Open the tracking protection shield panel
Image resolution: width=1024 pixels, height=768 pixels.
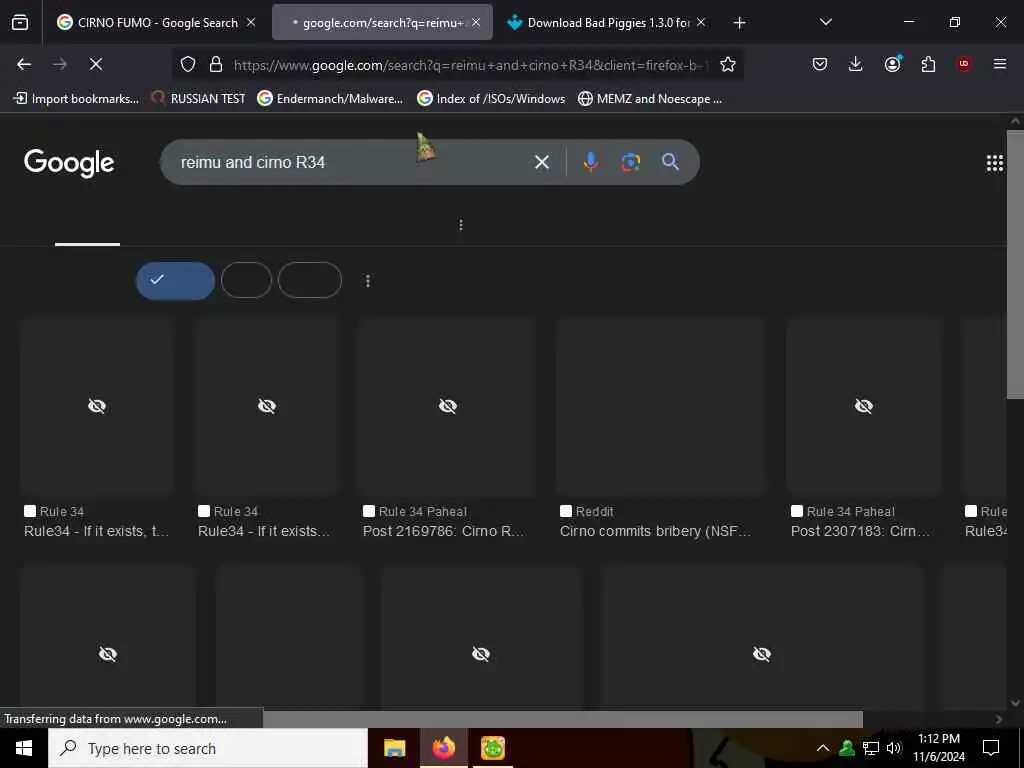coord(188,64)
